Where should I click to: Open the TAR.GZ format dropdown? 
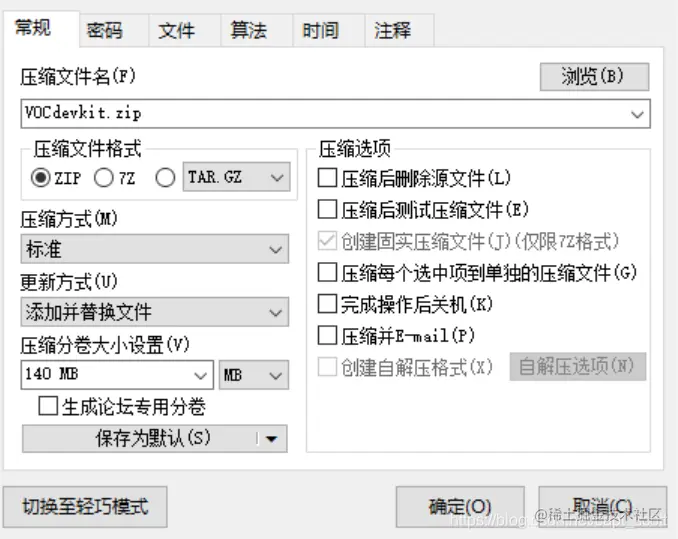tap(237, 177)
